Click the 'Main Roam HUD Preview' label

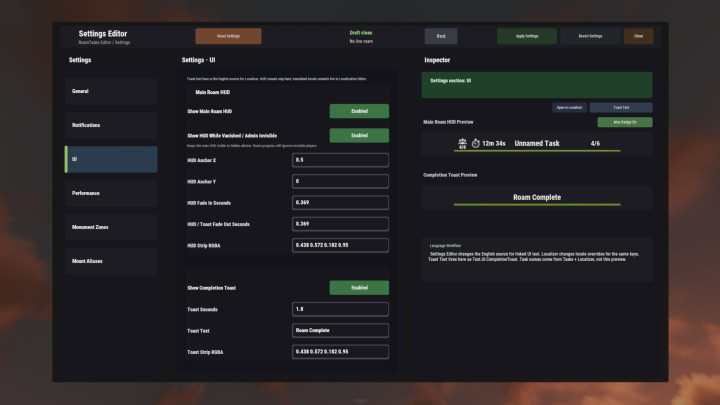point(448,122)
